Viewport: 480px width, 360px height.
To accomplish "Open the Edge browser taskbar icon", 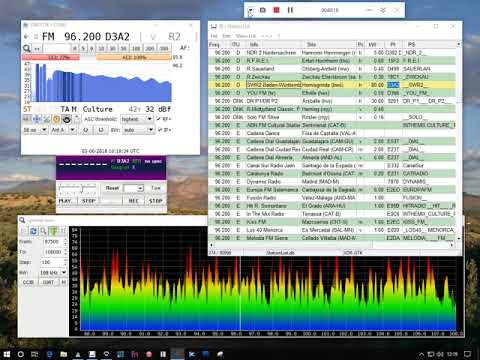I will coord(50,354).
